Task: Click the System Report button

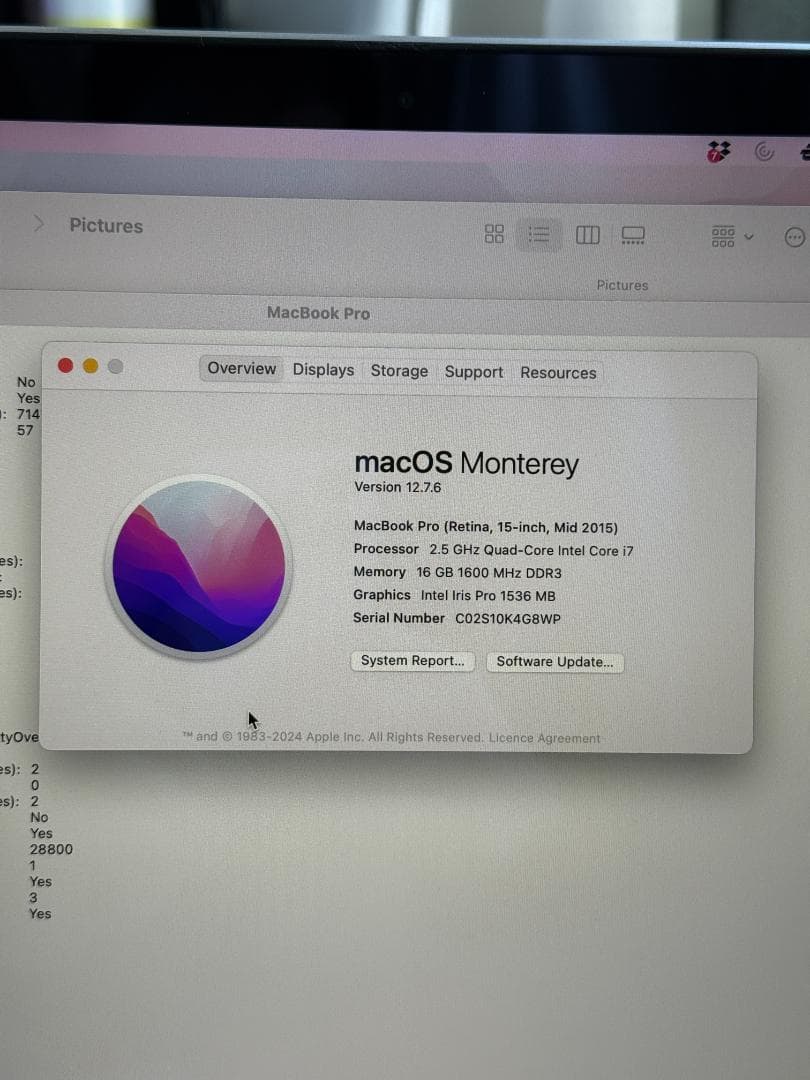Action: [412, 661]
